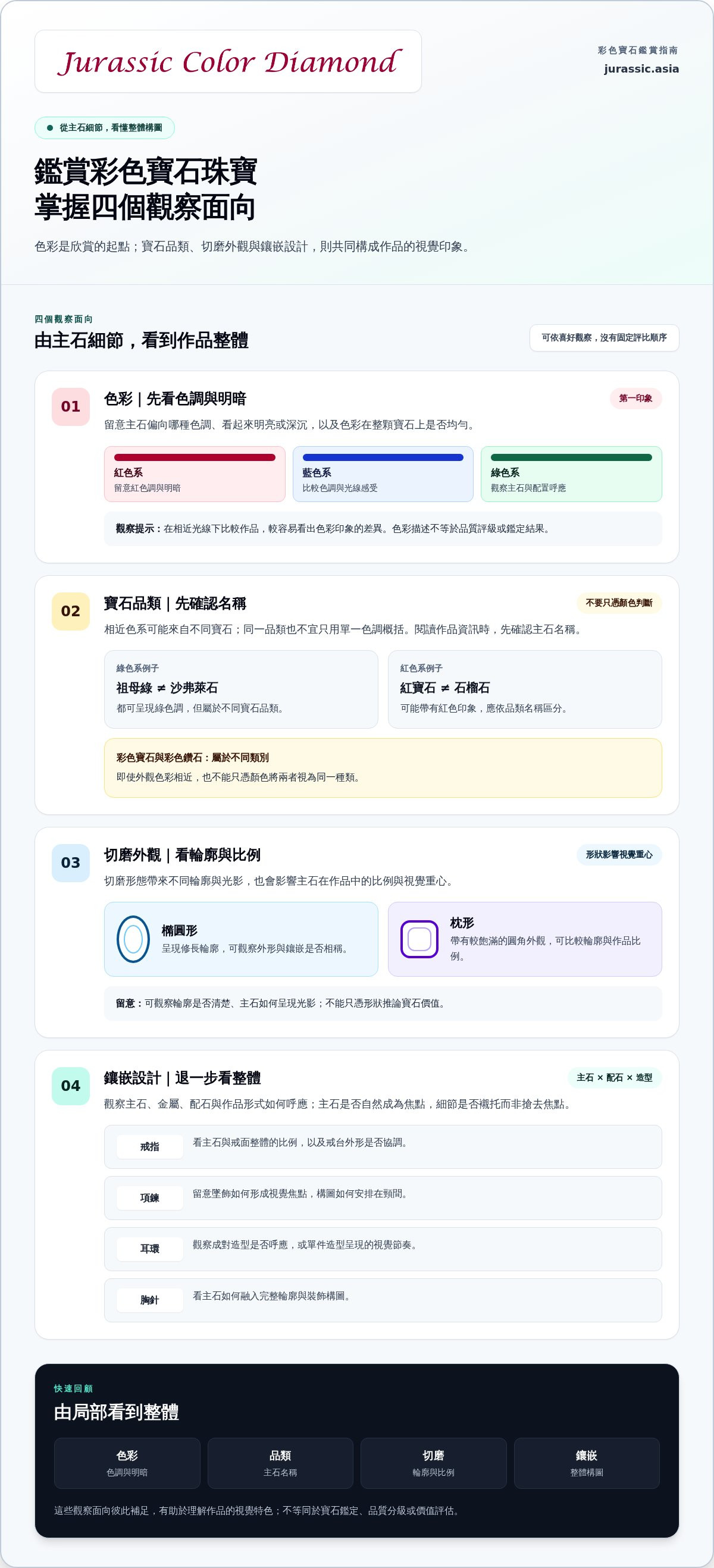Click the 色彩｜先看色調與明暗 section heading
This screenshot has height=1568, width=714.
pyautogui.click(x=176, y=399)
